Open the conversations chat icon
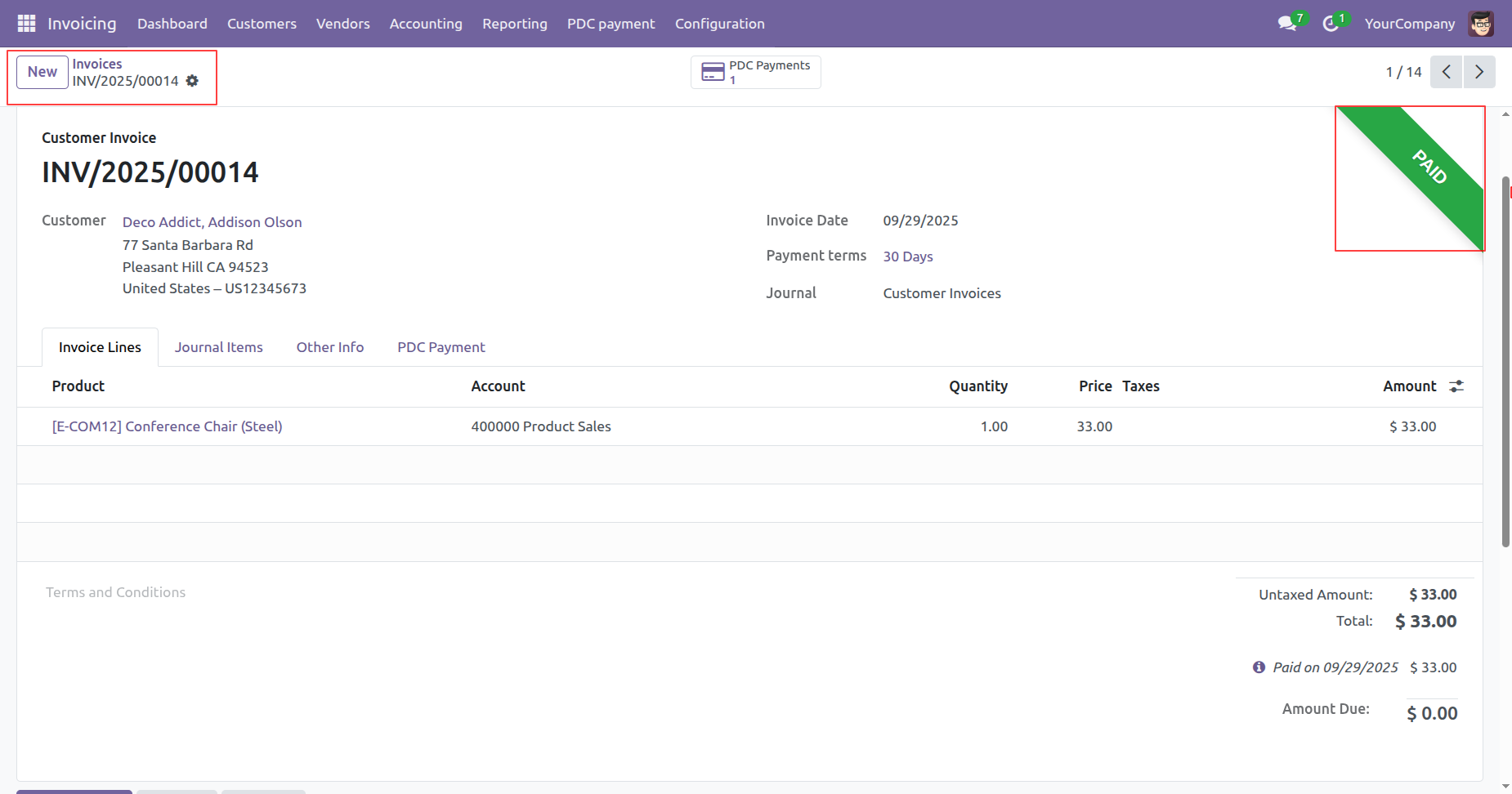 tap(1287, 24)
